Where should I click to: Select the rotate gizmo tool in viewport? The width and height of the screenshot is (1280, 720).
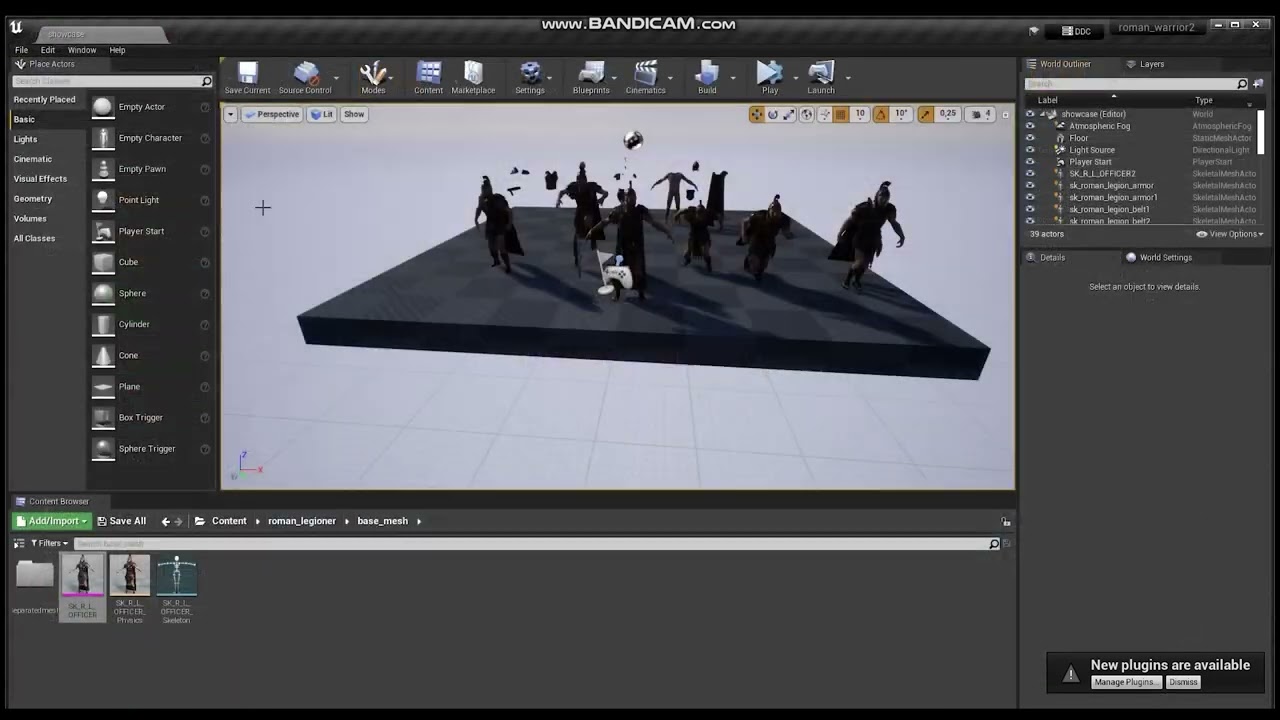(x=773, y=114)
